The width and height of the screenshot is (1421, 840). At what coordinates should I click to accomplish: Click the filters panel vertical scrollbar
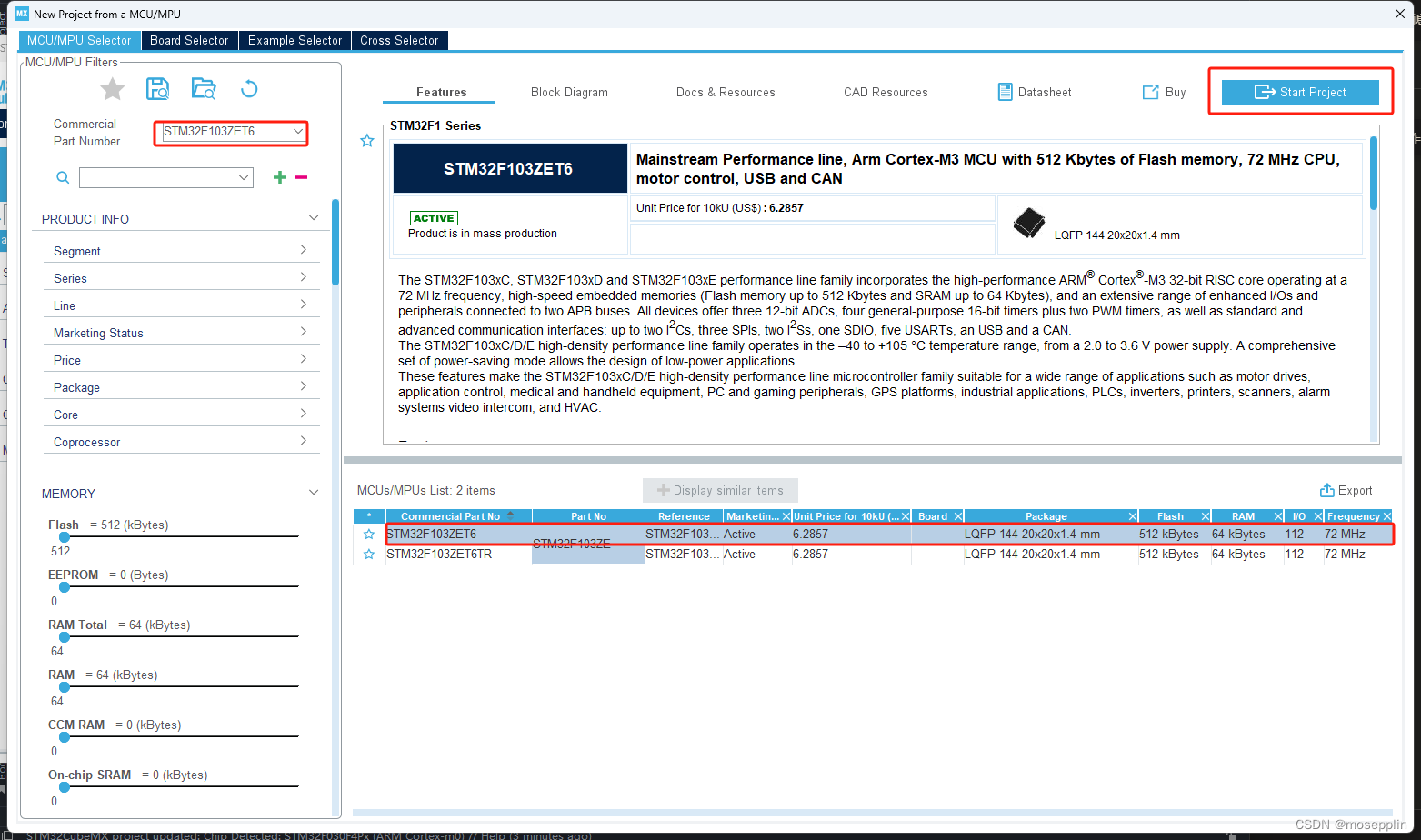(335, 242)
